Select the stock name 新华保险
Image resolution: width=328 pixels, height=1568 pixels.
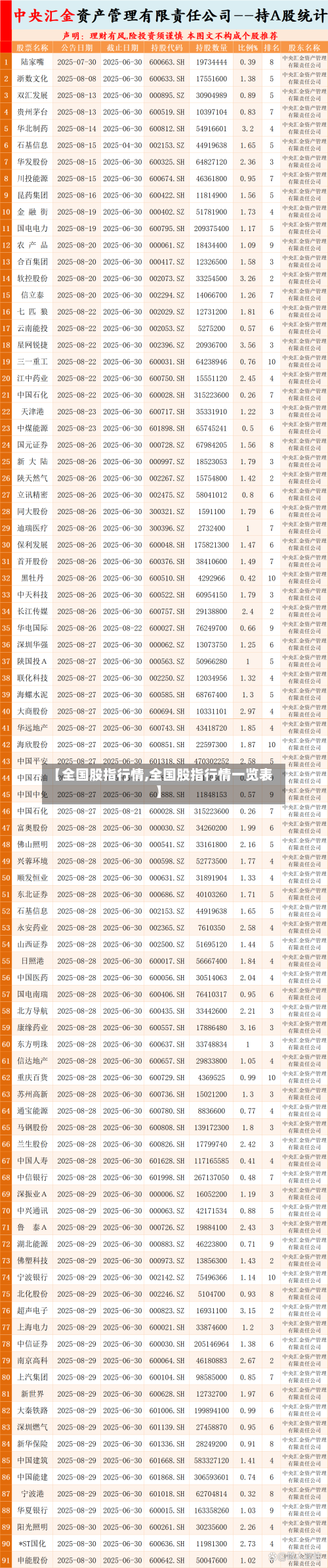click(x=32, y=1445)
